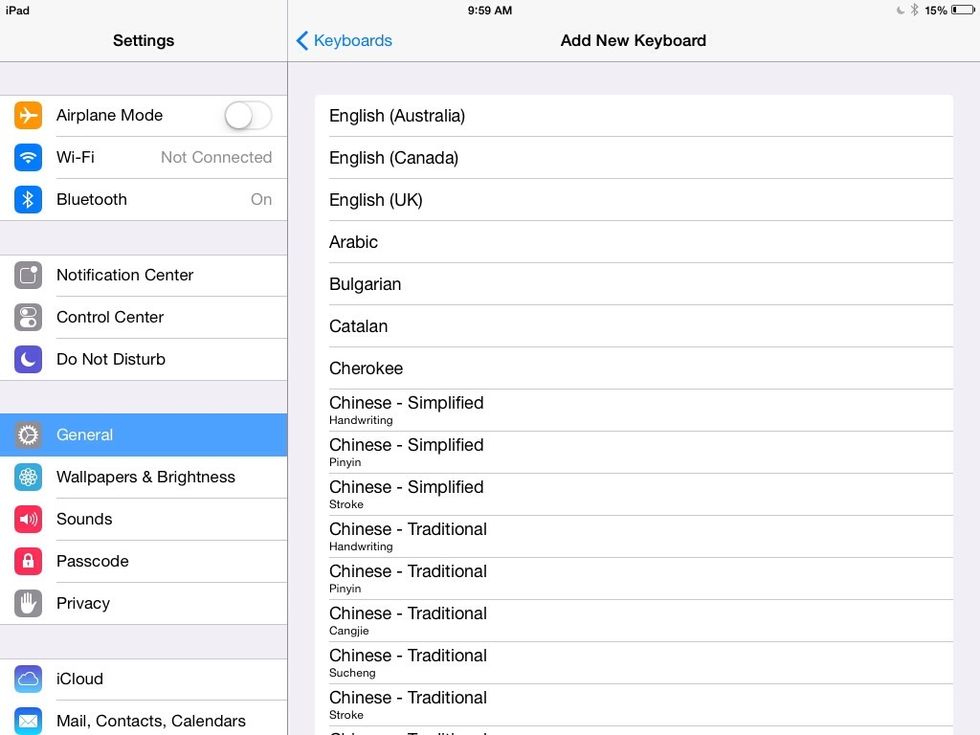Viewport: 980px width, 735px height.
Task: Tap the Sounds speaker icon
Action: tap(28, 519)
